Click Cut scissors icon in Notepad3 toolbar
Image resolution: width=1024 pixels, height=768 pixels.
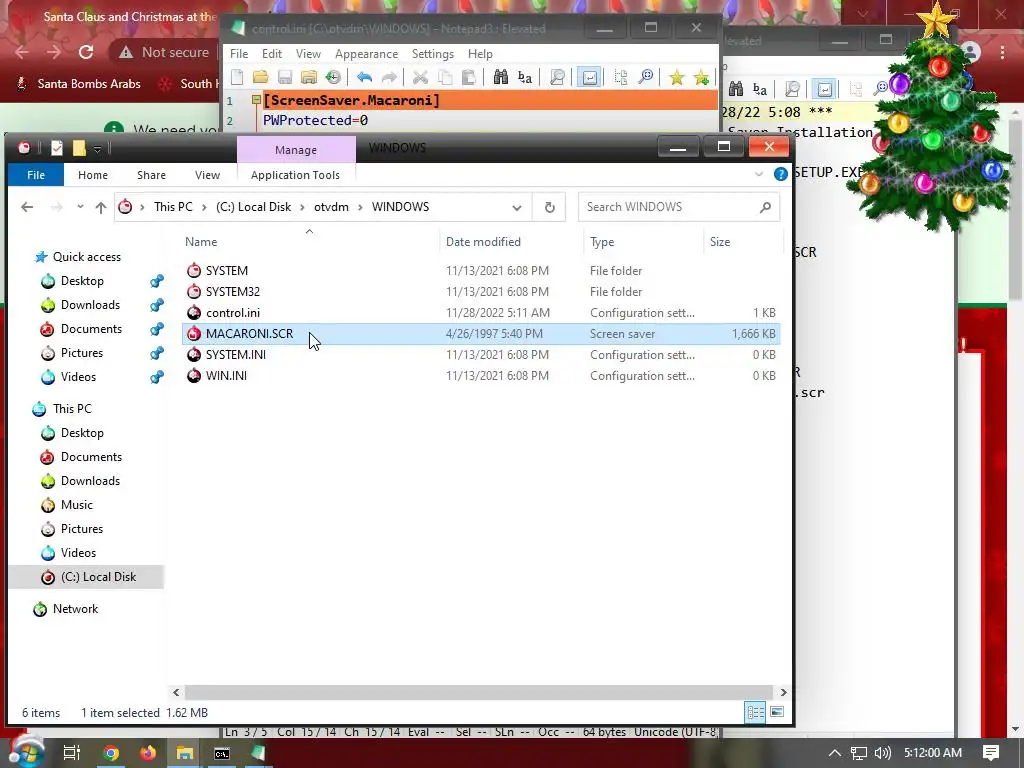(x=421, y=77)
